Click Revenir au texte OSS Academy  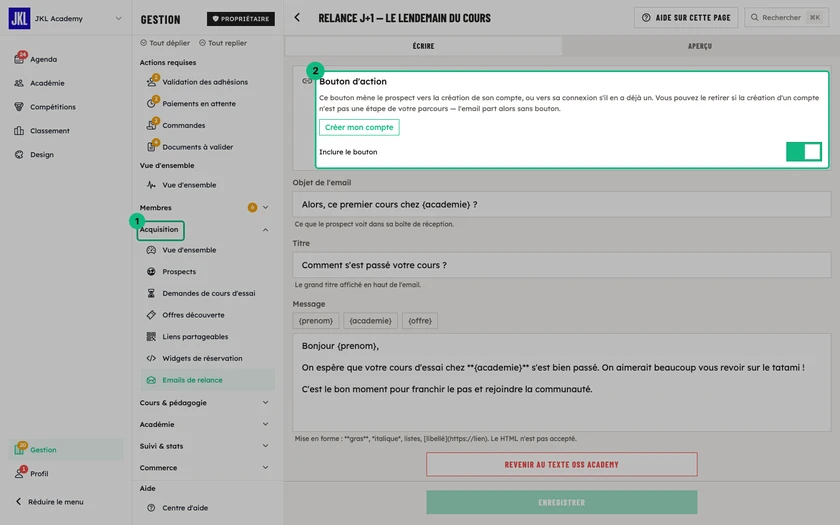(562, 464)
